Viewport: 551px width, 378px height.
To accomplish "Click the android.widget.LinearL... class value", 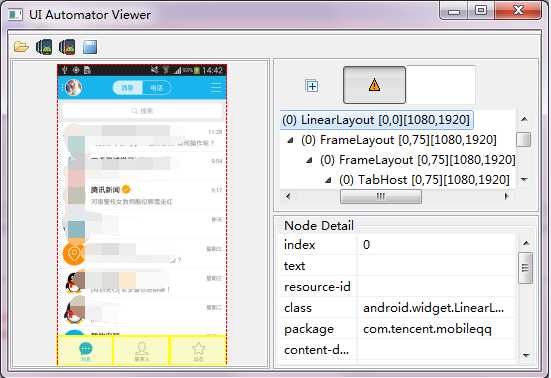I will (433, 308).
